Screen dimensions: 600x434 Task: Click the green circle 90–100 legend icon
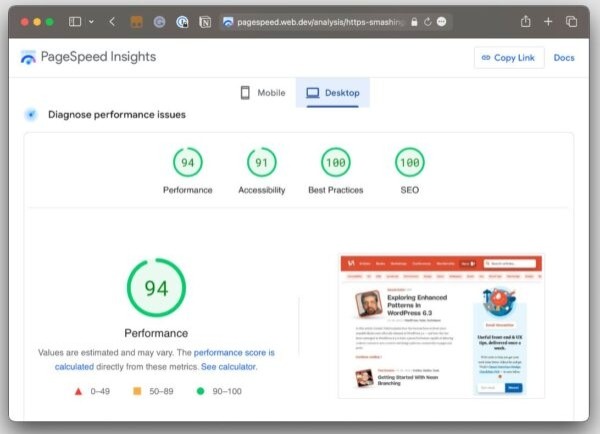[x=200, y=391]
